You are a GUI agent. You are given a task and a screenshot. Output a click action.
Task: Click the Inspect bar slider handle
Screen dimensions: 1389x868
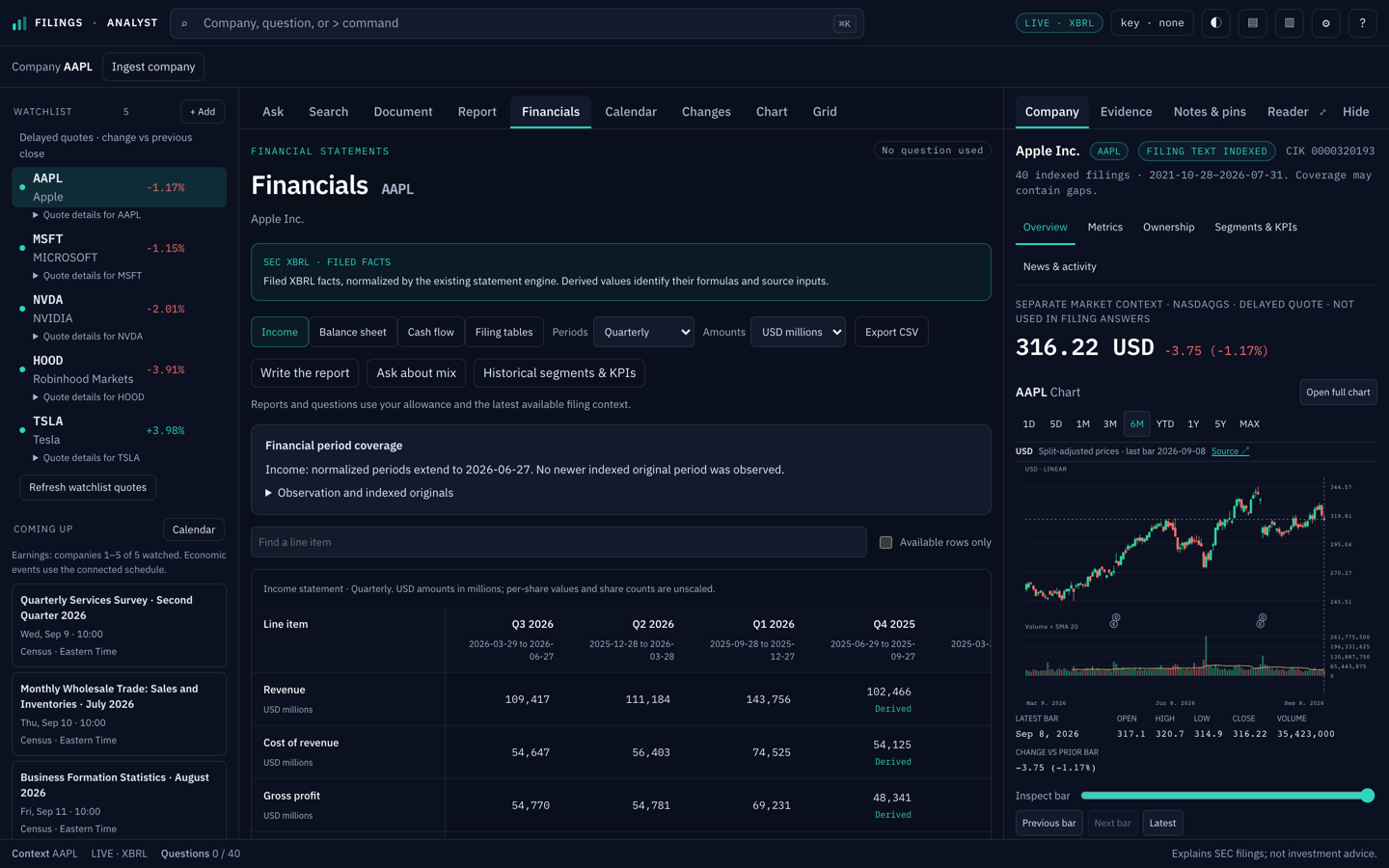(x=1368, y=796)
